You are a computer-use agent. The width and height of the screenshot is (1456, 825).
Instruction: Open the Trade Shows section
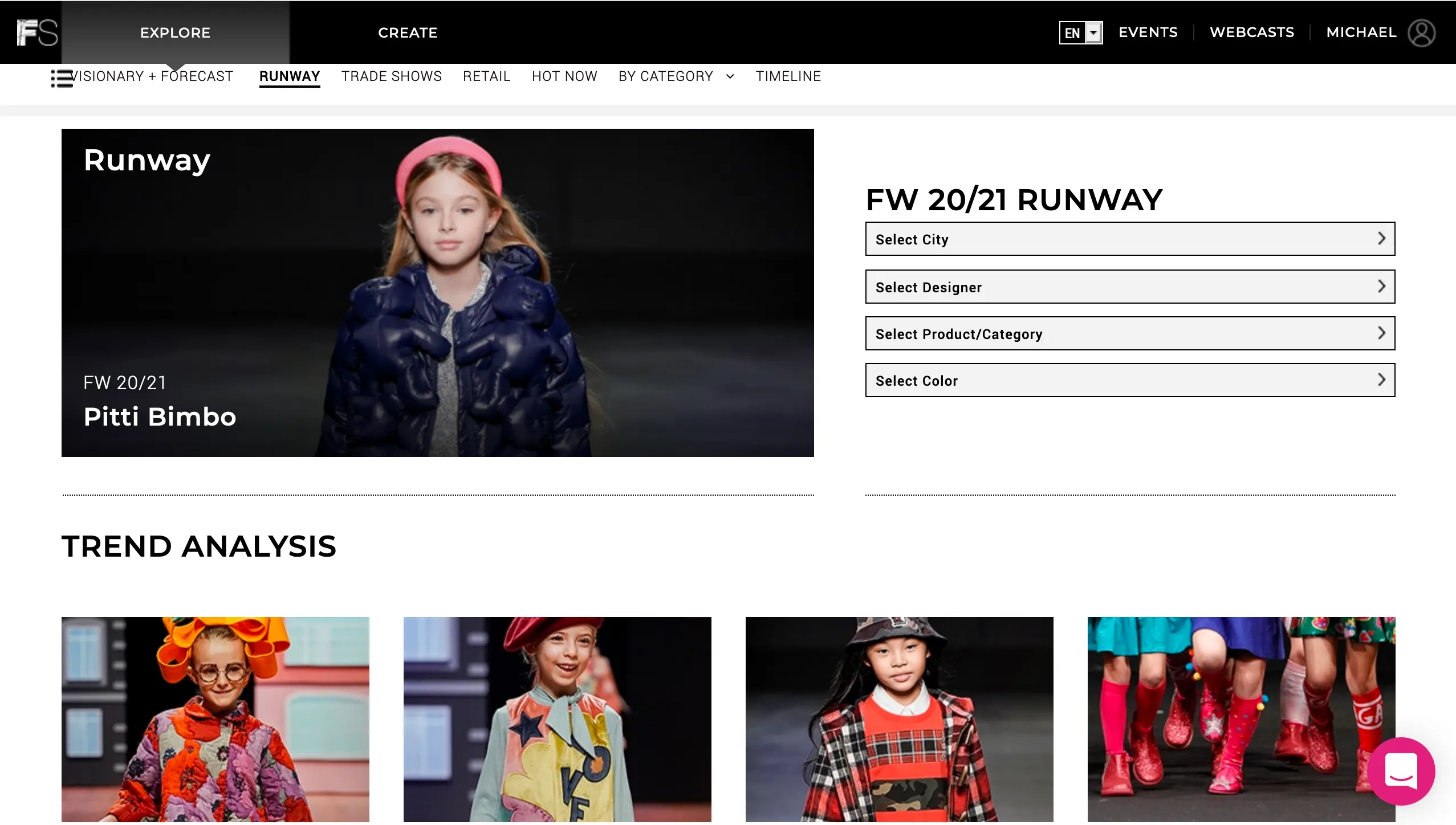point(392,76)
